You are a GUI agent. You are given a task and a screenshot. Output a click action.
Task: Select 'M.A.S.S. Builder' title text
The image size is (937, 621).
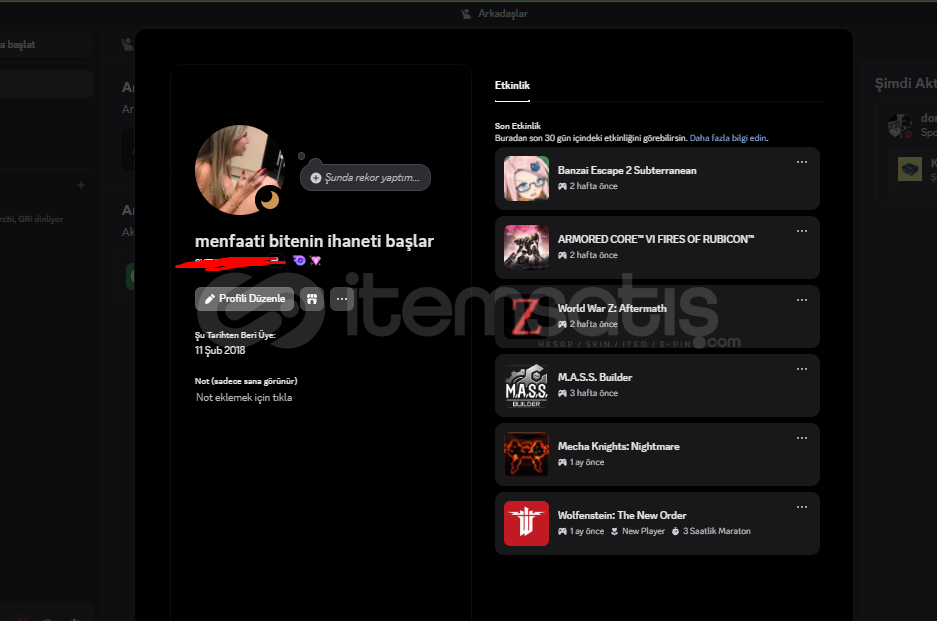[x=595, y=377]
